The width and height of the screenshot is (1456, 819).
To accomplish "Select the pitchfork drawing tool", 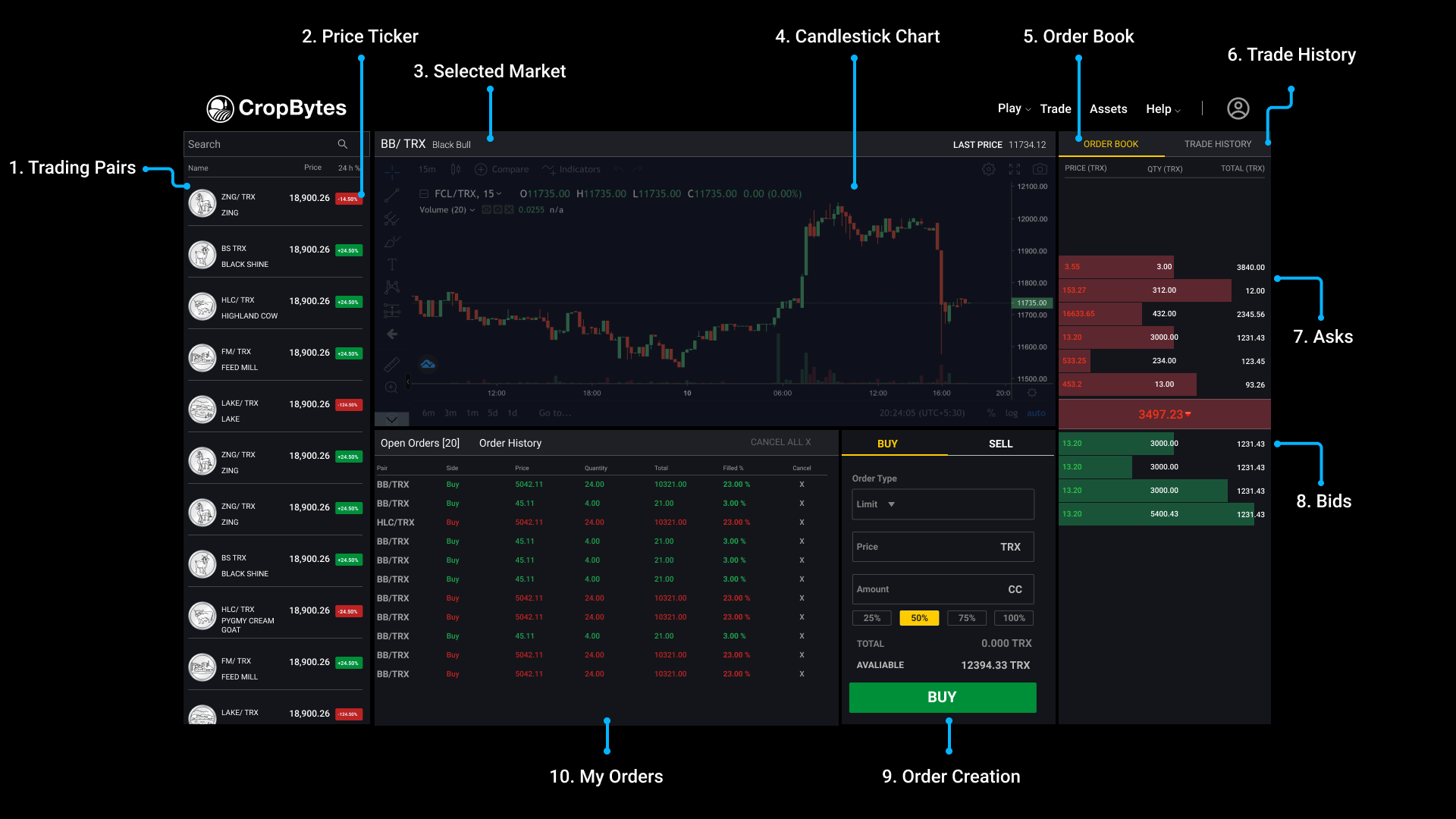I will pos(391,219).
